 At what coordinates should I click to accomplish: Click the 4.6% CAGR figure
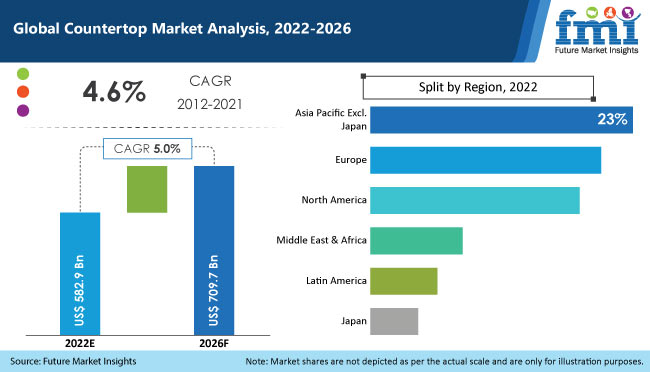(114, 92)
